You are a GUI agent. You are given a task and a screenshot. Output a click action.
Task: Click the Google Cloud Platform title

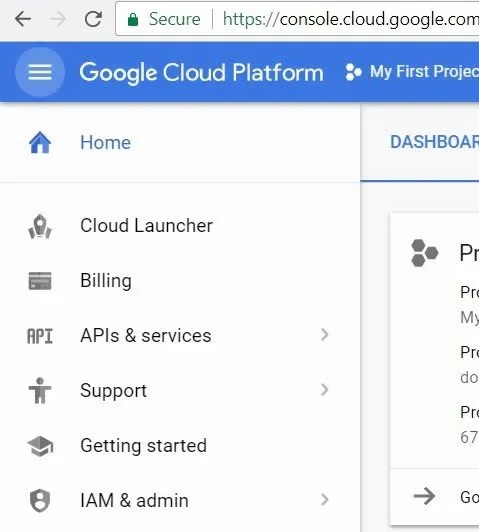(x=202, y=73)
